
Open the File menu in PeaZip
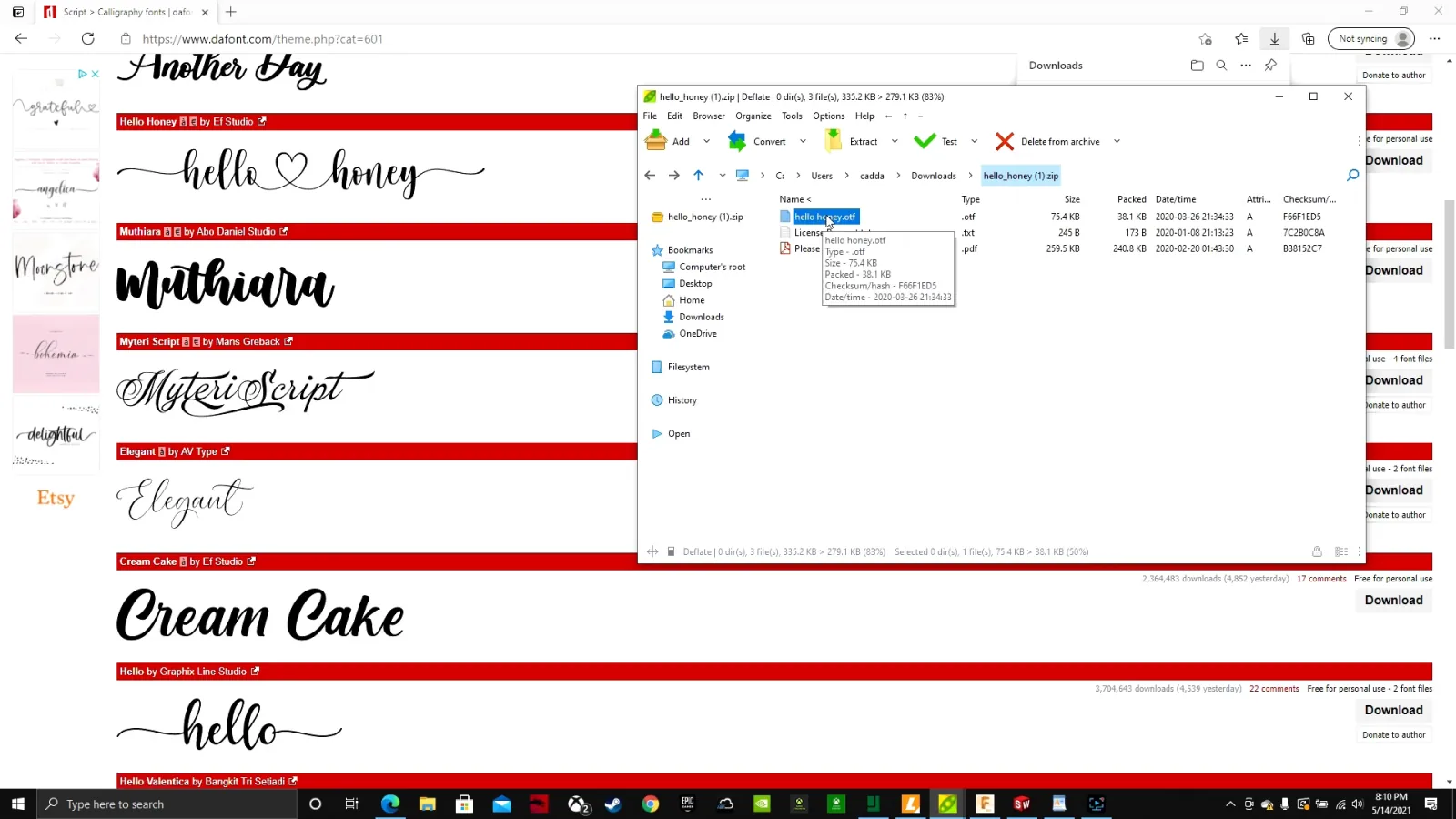point(650,116)
